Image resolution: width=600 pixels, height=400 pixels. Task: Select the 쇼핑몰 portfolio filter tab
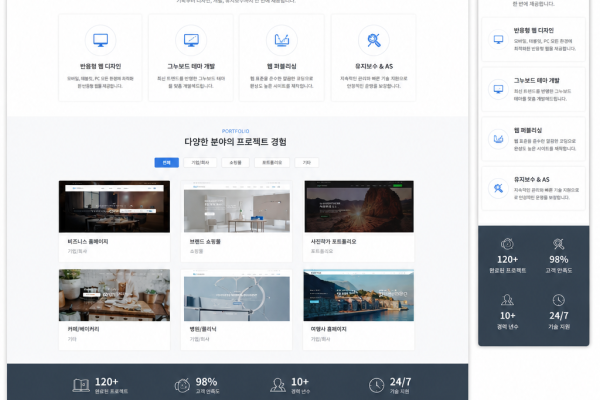tap(235, 162)
